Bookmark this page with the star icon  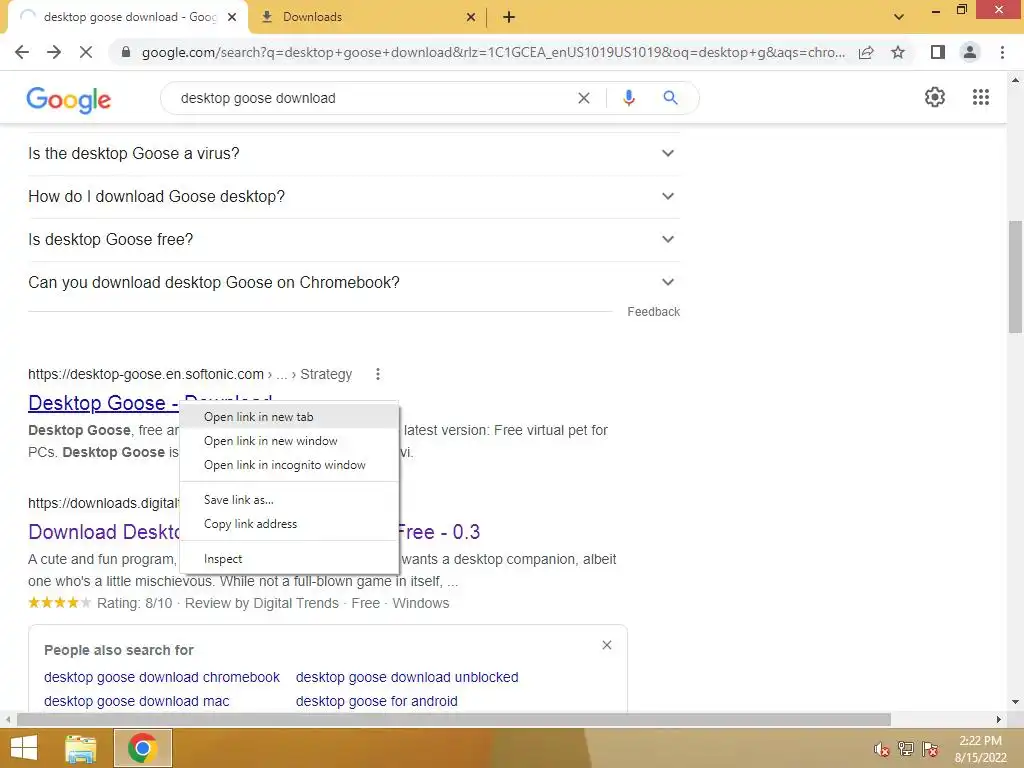898,52
